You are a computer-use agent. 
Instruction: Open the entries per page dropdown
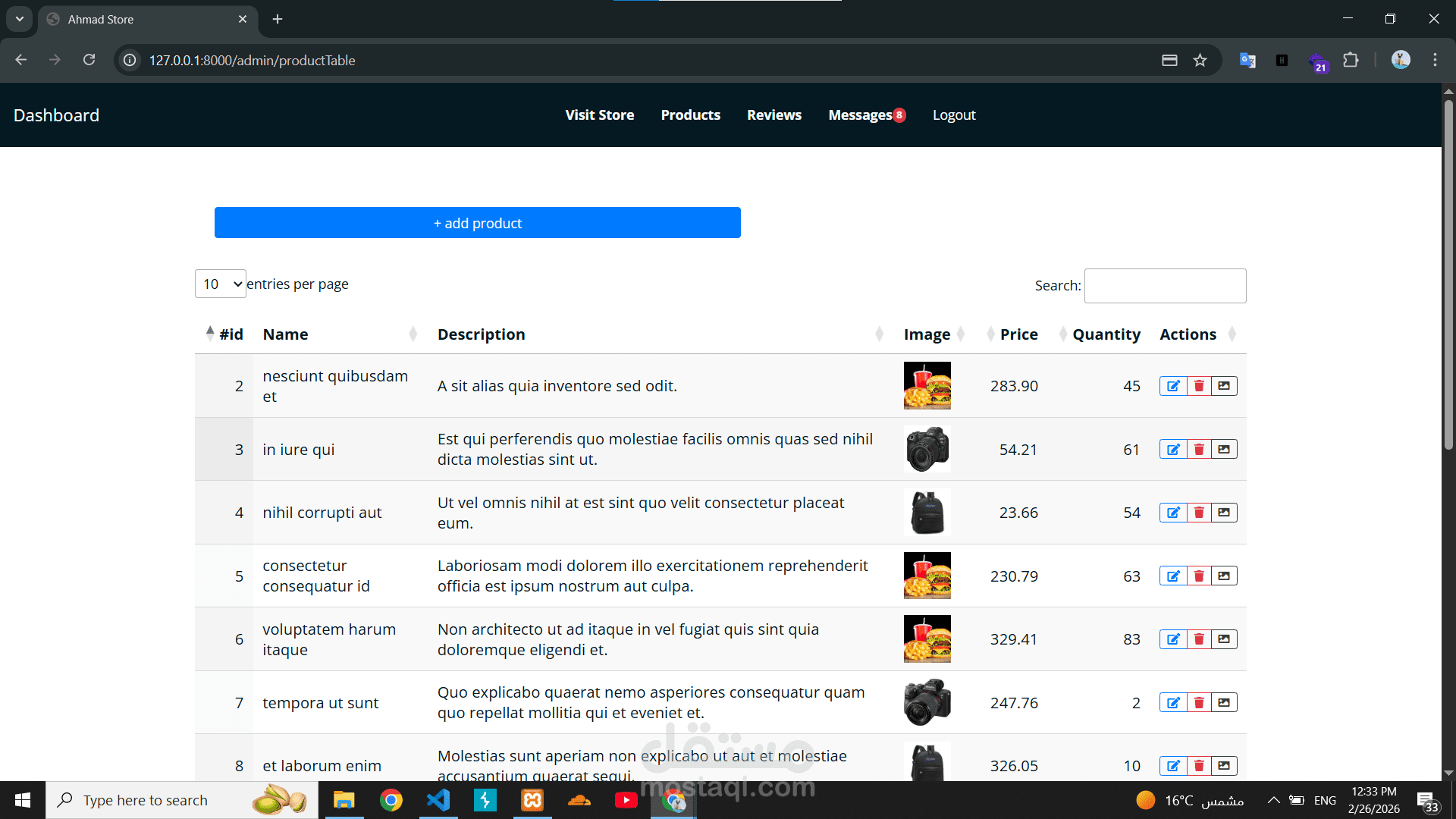[221, 284]
